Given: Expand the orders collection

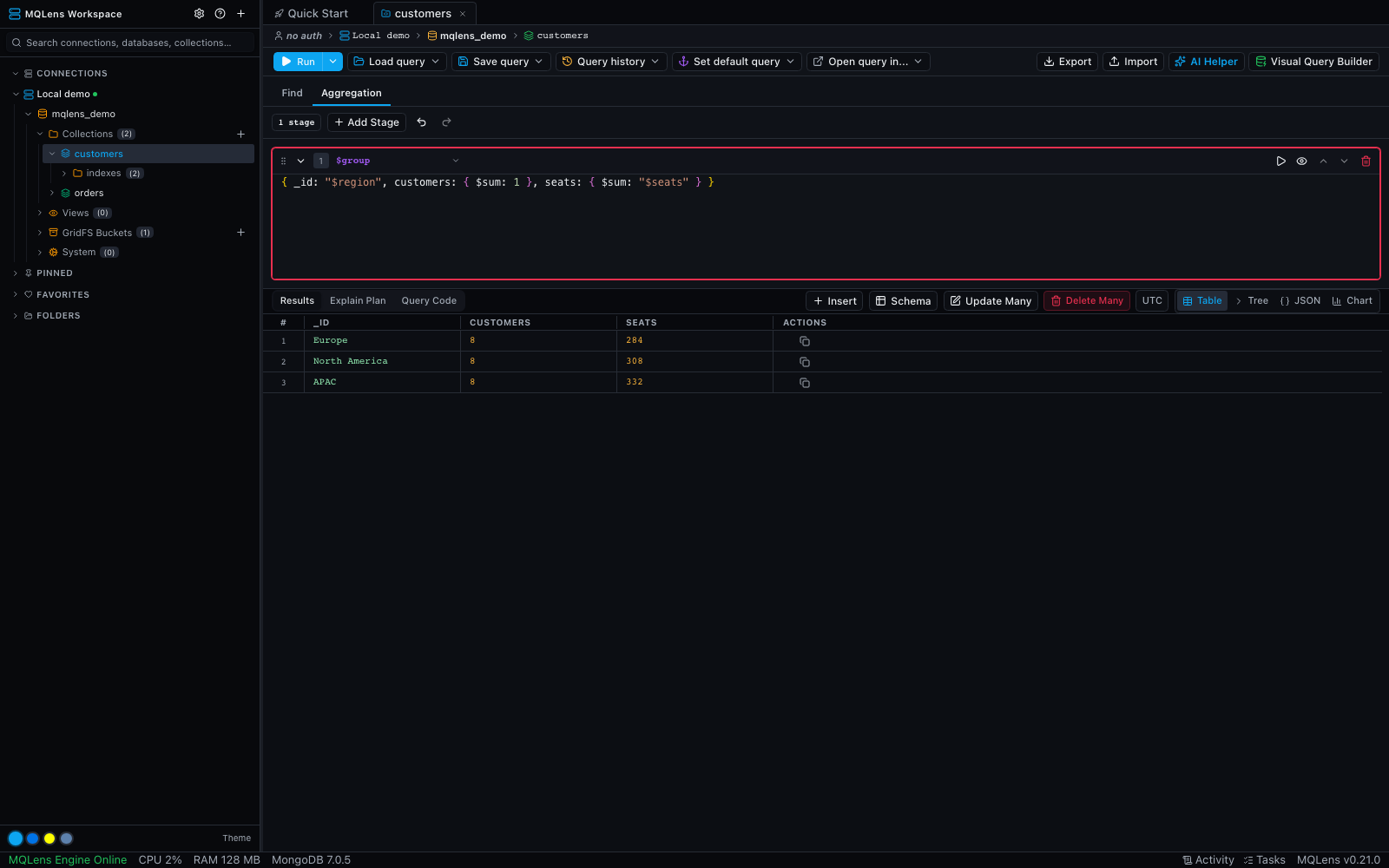Looking at the screenshot, I should [x=52, y=193].
